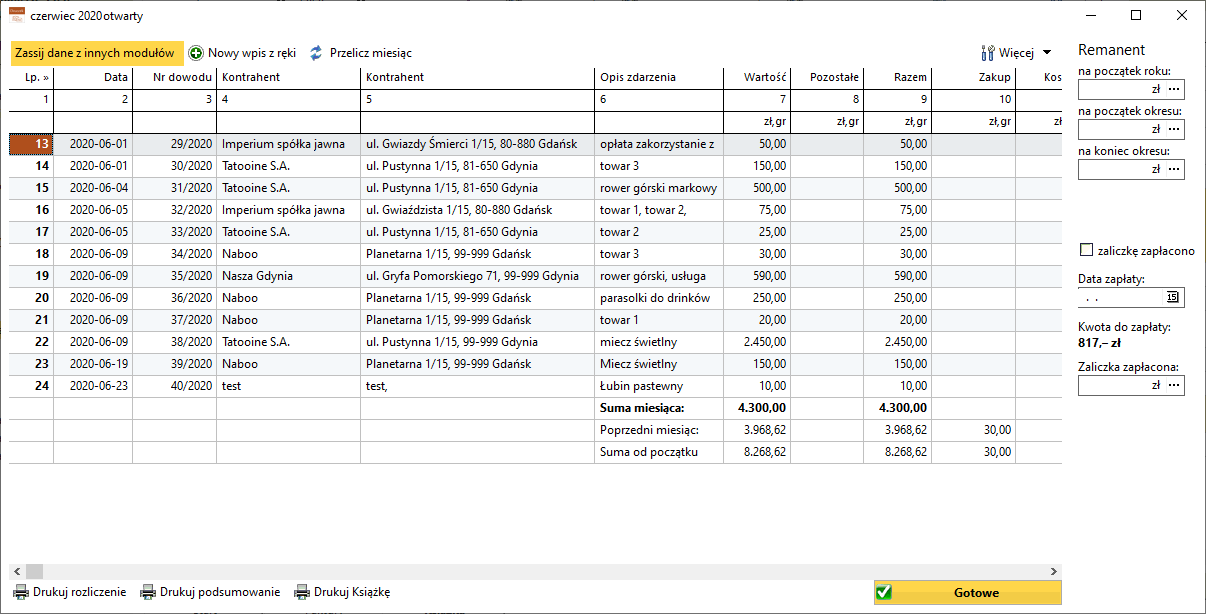Viewport: 1206px width, 614px height.
Task: Sort by the Data column header
Action: click(x=93, y=77)
